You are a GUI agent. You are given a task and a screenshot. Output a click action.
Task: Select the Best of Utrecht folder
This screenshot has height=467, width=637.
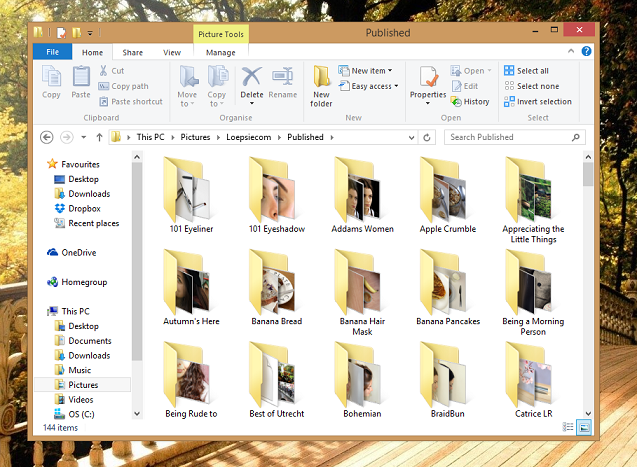[277, 380]
